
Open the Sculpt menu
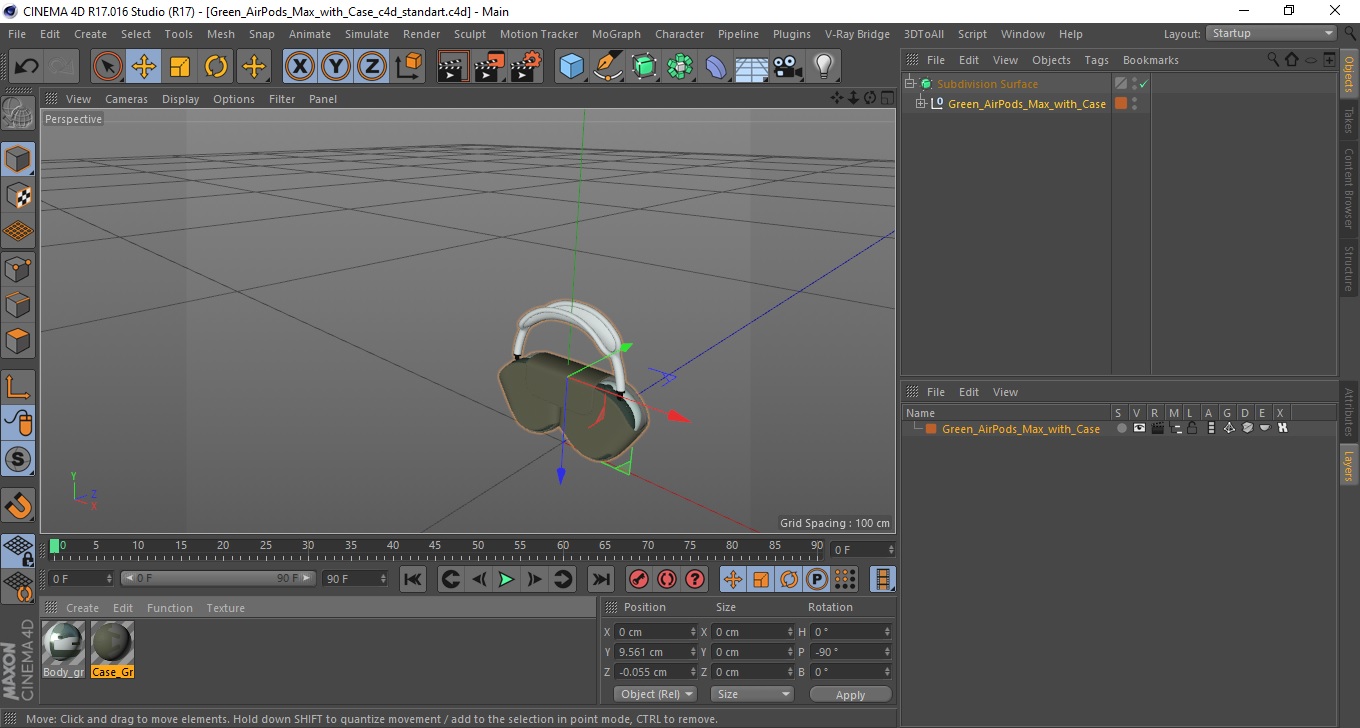tap(470, 34)
